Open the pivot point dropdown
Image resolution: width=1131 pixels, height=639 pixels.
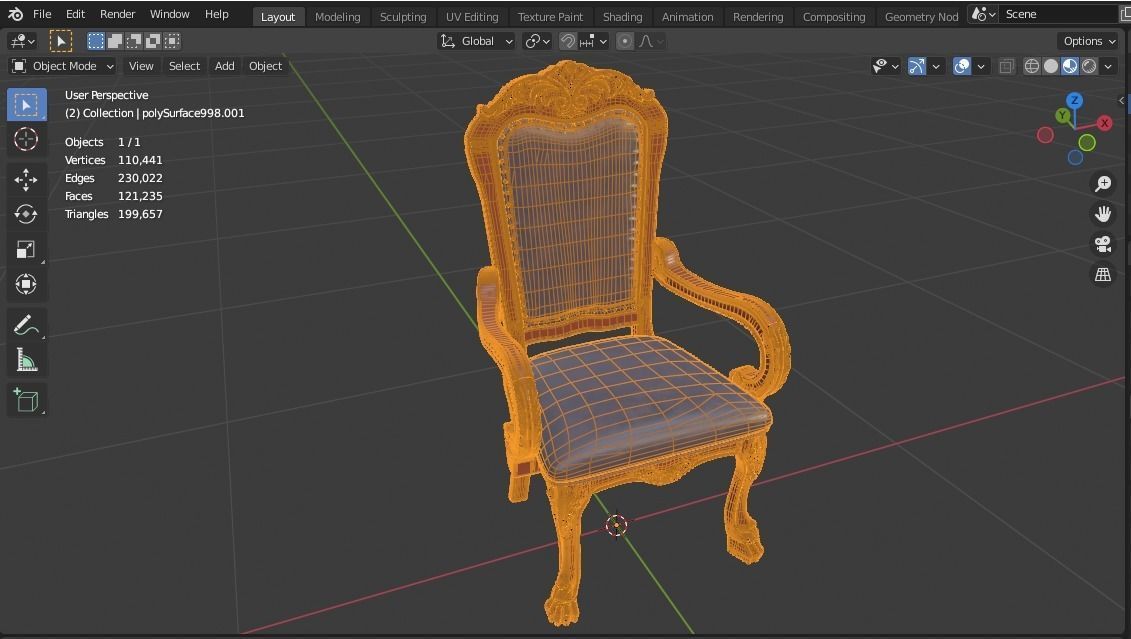pos(537,41)
